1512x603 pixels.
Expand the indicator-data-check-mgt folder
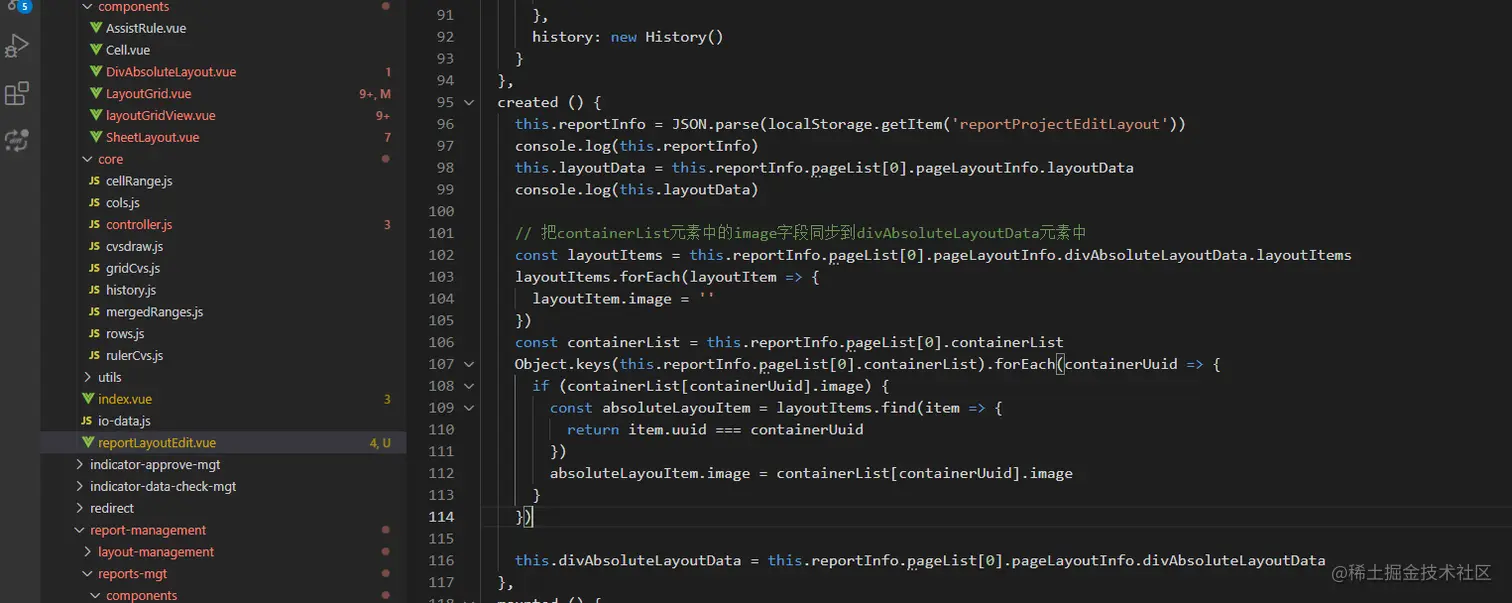click(80, 487)
